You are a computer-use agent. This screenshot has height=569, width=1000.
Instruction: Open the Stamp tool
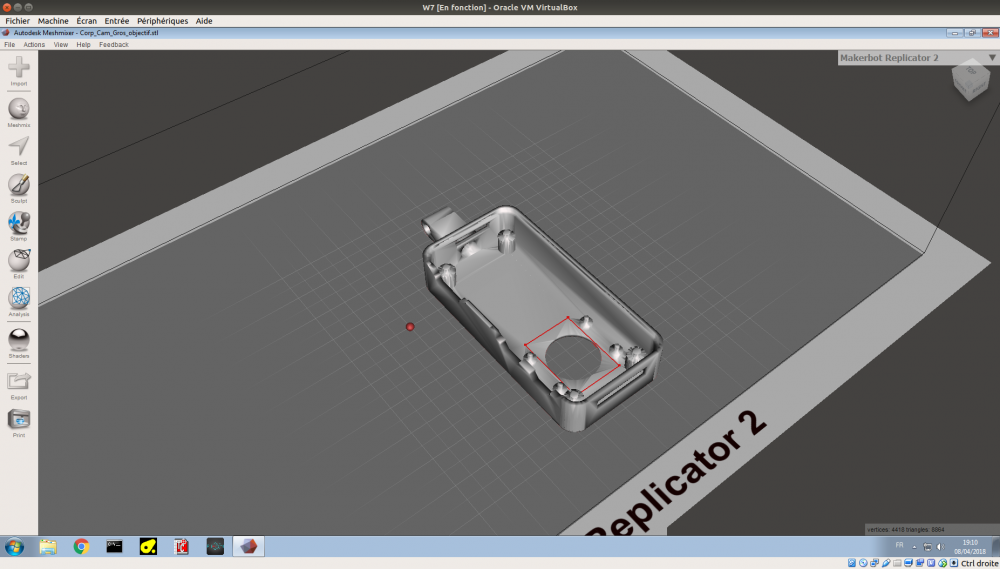pyautogui.click(x=18, y=223)
